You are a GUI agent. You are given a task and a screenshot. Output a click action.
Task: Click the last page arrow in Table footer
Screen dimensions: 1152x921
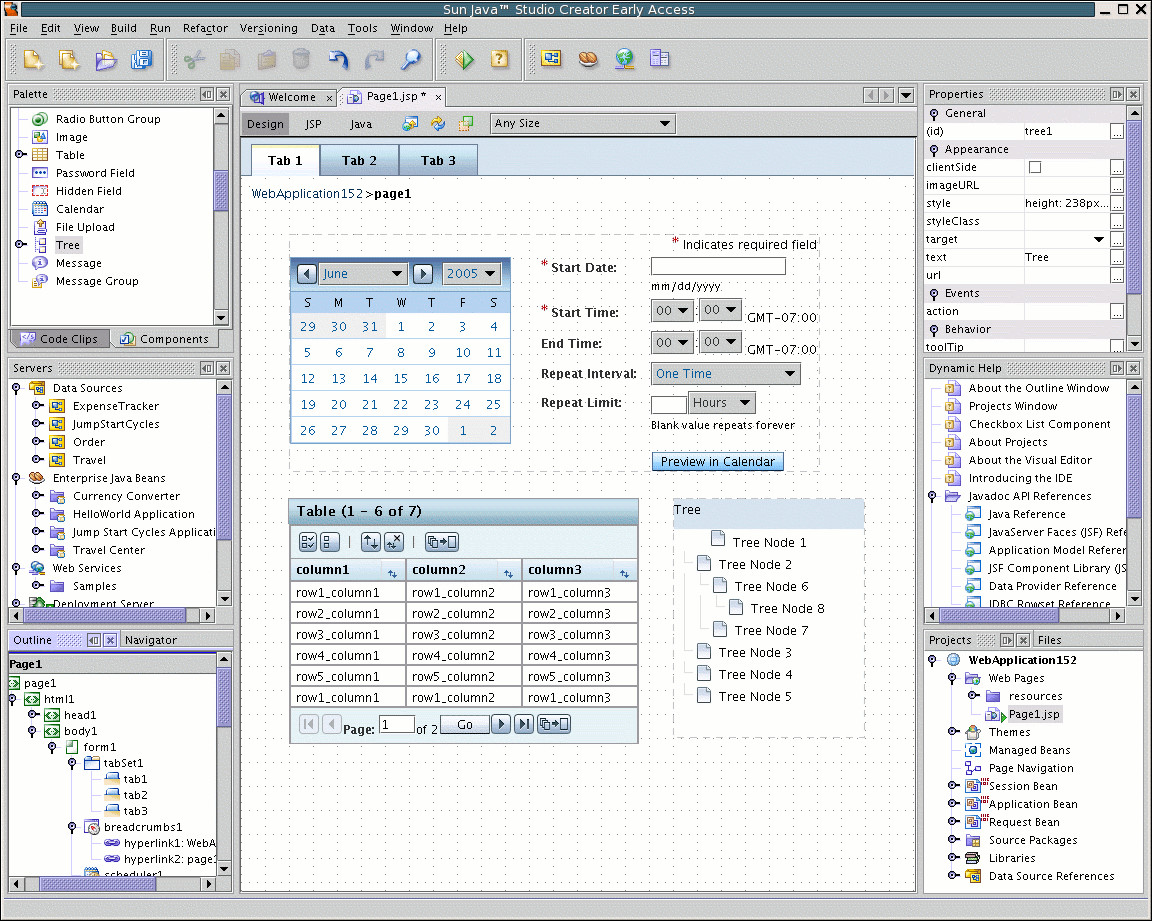[x=524, y=724]
